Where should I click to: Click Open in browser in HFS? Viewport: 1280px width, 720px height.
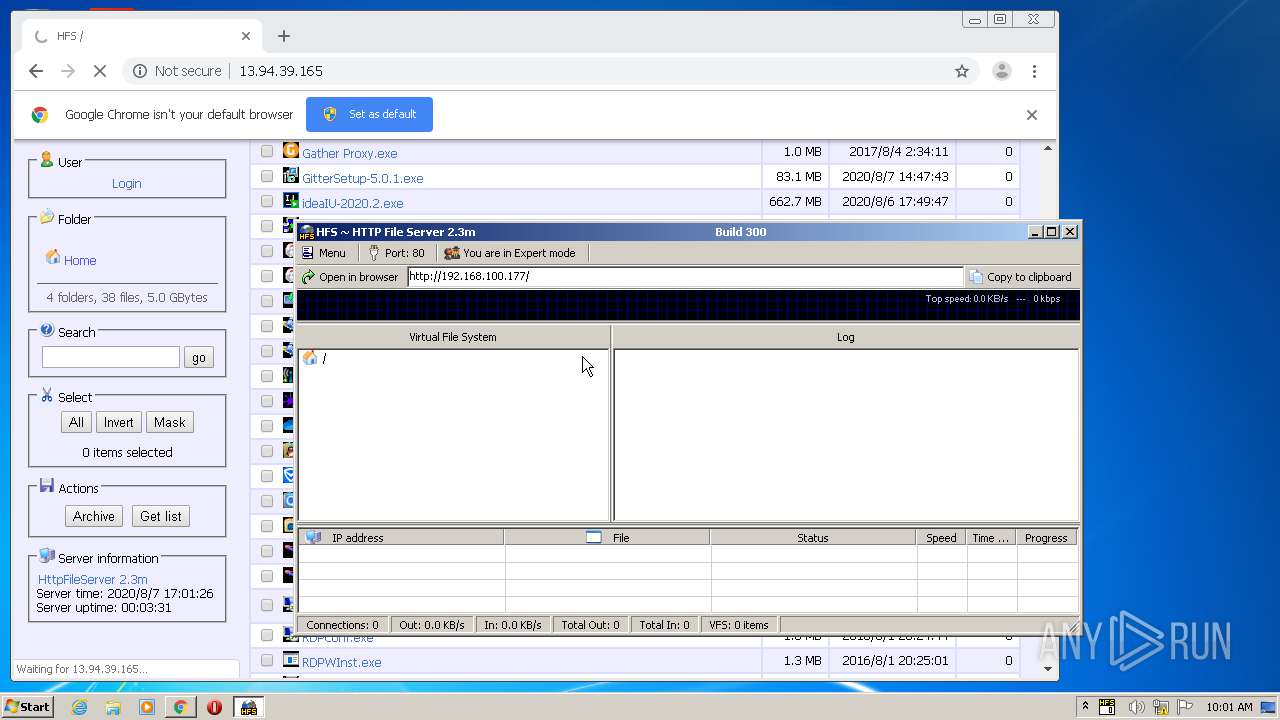tap(350, 277)
